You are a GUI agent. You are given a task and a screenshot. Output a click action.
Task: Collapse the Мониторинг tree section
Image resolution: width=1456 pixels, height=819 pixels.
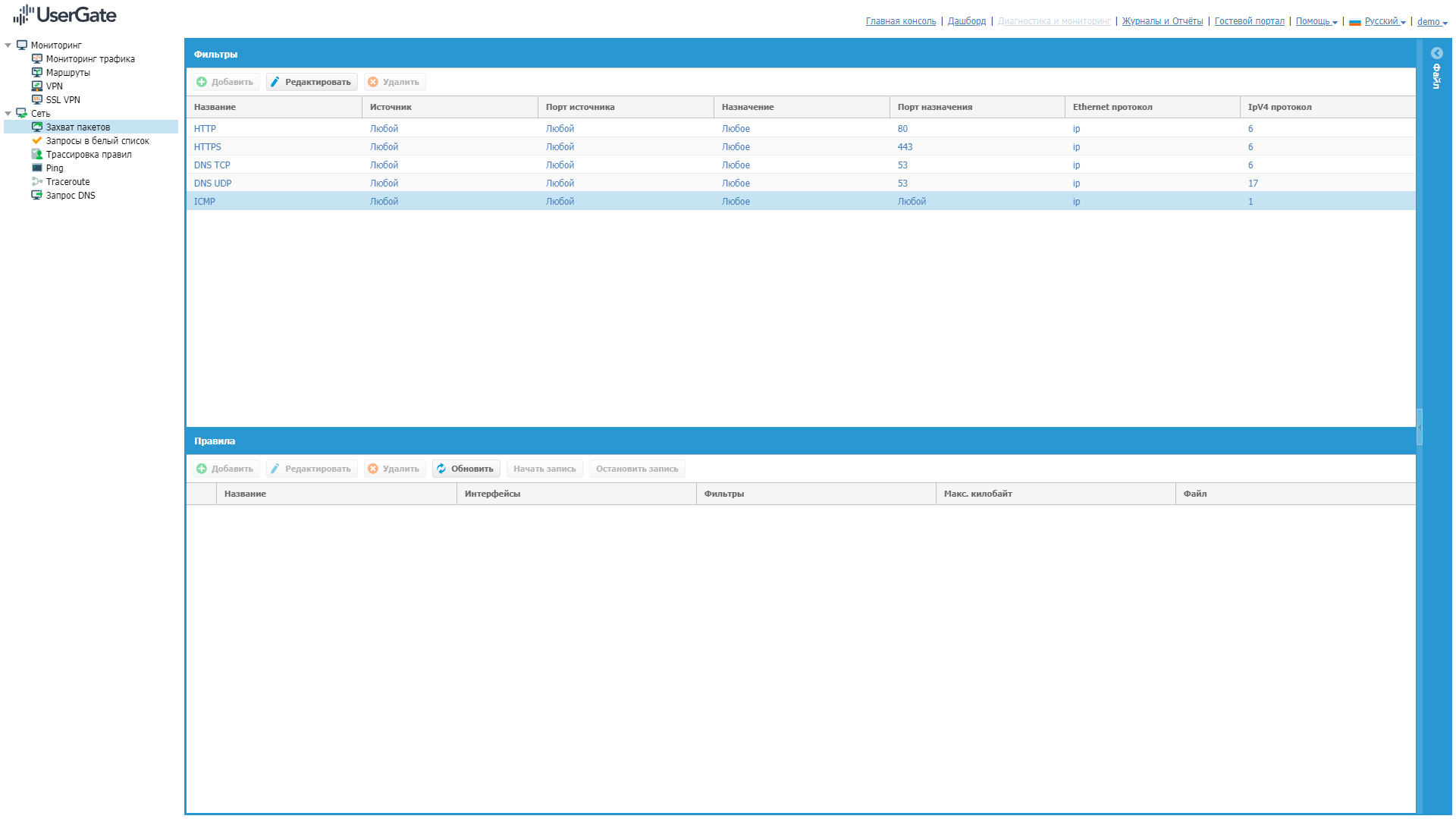pyautogui.click(x=8, y=45)
